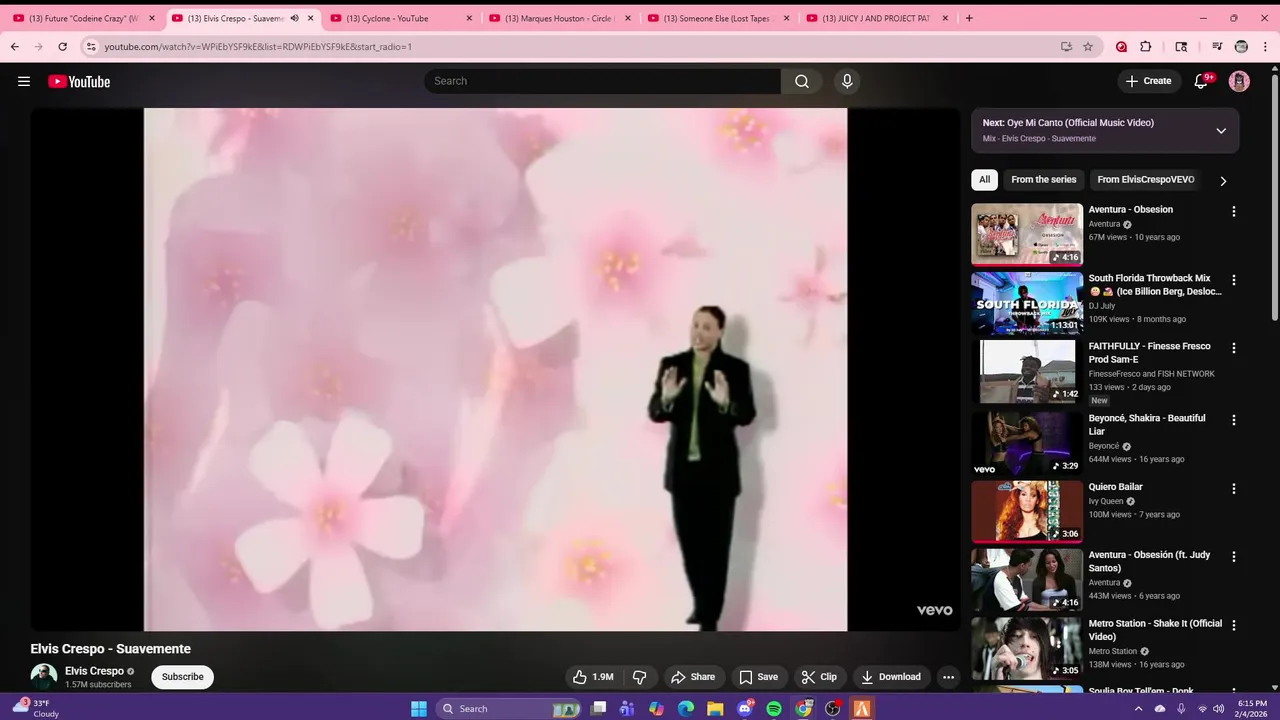Open File Explorer from the taskbar
Image resolution: width=1280 pixels, height=720 pixels.
click(x=715, y=709)
